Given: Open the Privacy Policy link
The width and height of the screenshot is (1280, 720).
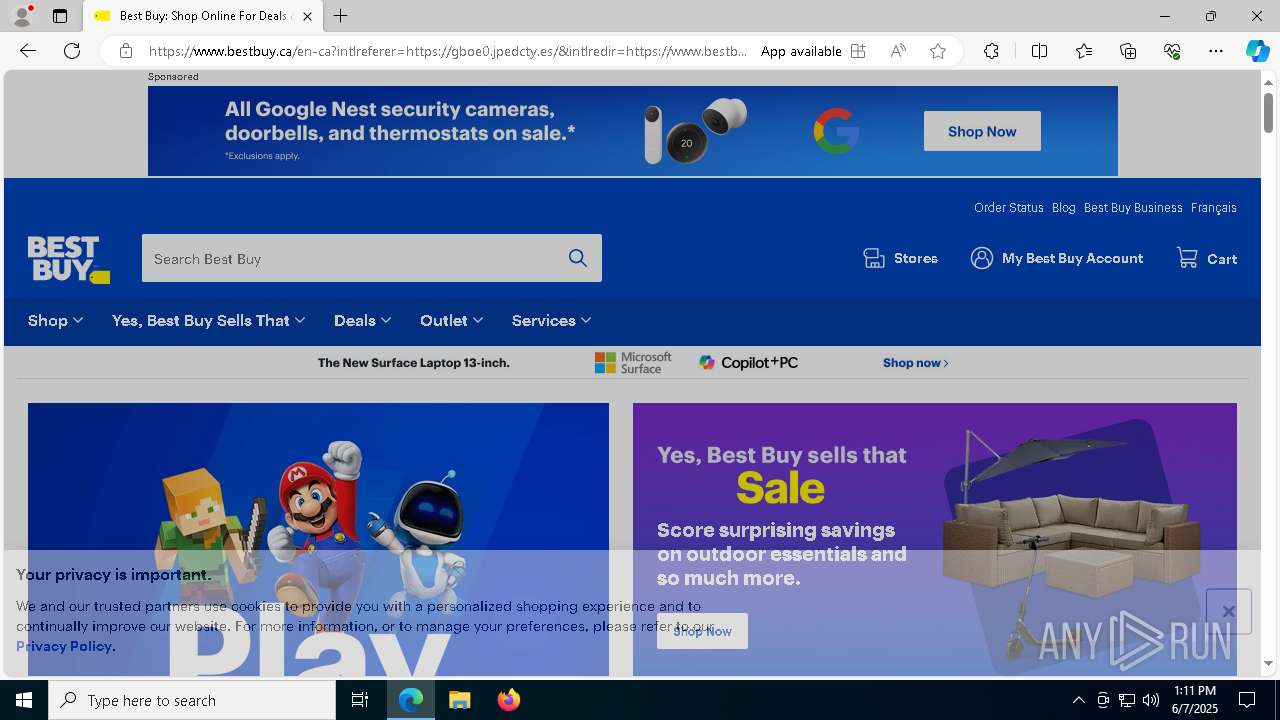Looking at the screenshot, I should (x=65, y=646).
